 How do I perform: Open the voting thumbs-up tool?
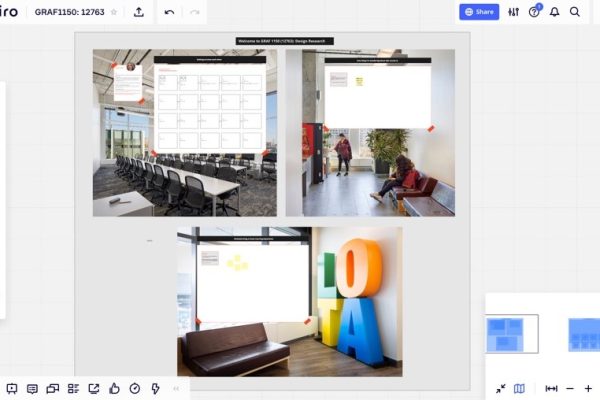tap(114, 388)
